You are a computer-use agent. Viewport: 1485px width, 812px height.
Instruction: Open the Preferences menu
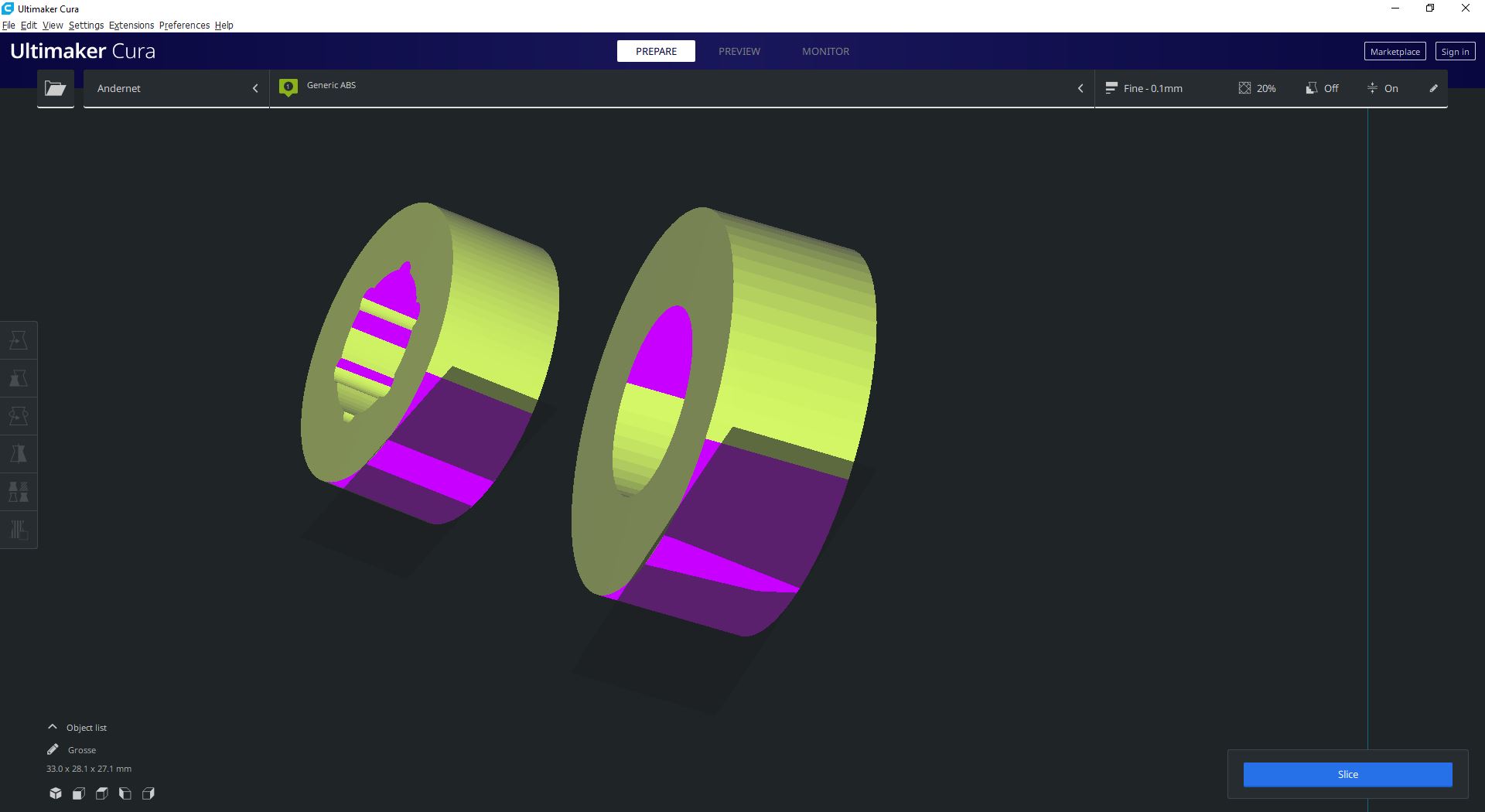[x=184, y=25]
